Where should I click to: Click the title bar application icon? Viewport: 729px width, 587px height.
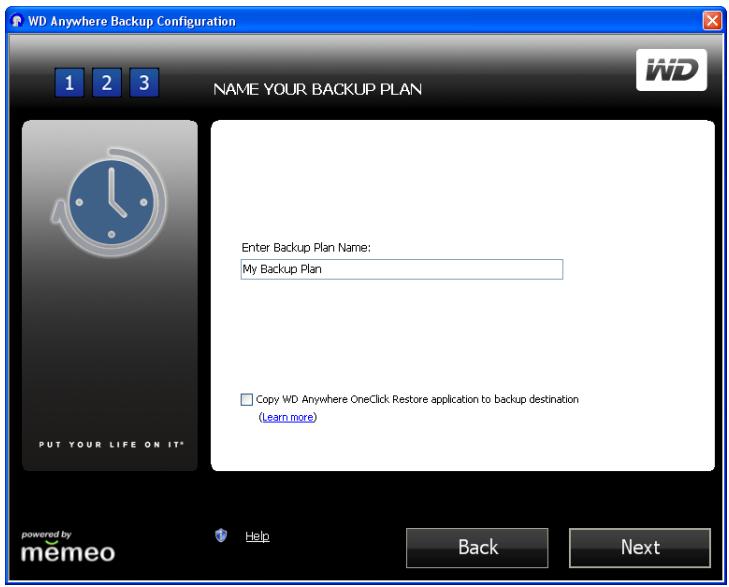17,21
